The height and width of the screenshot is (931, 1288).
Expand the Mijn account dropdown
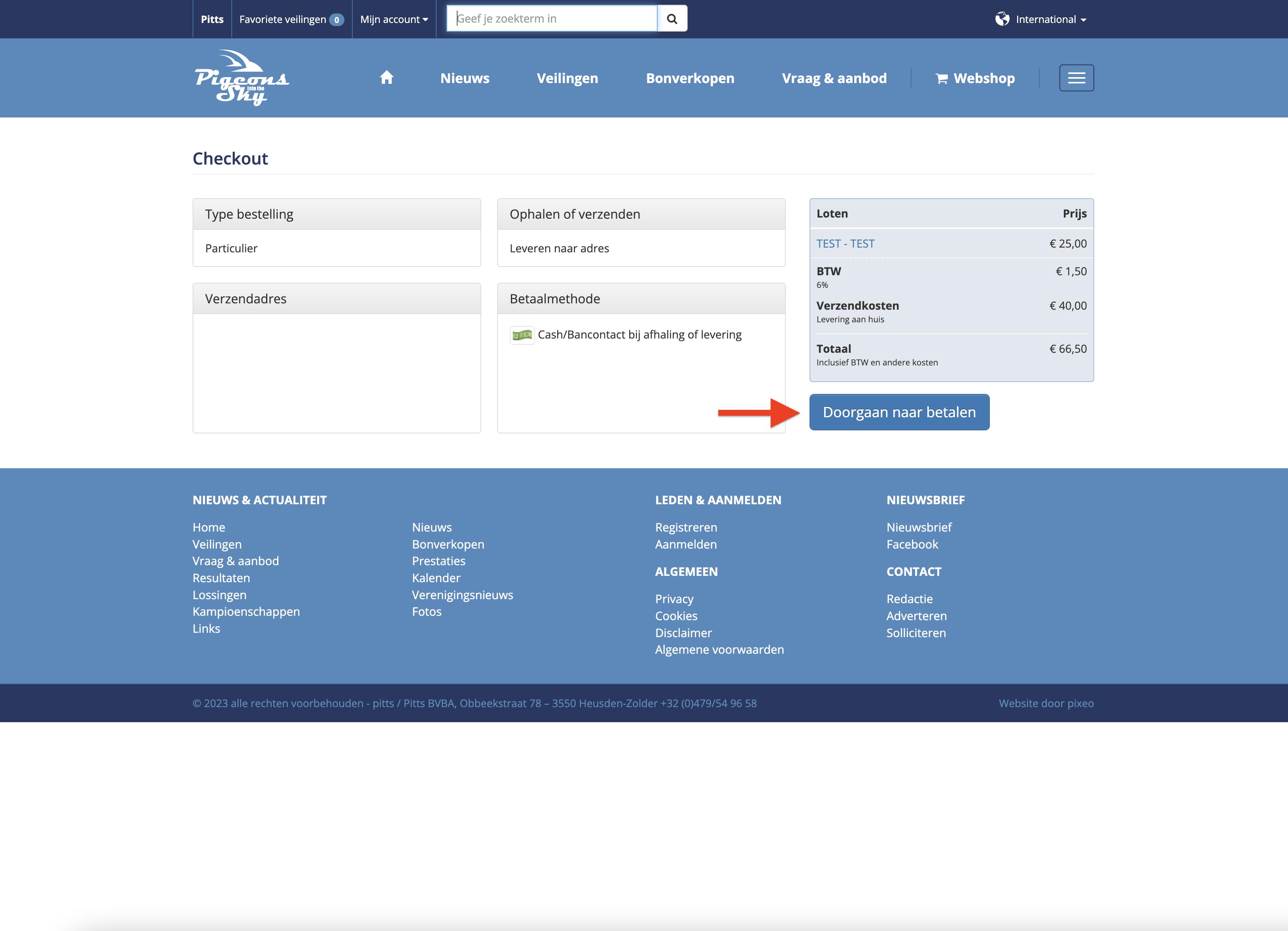[x=394, y=19]
